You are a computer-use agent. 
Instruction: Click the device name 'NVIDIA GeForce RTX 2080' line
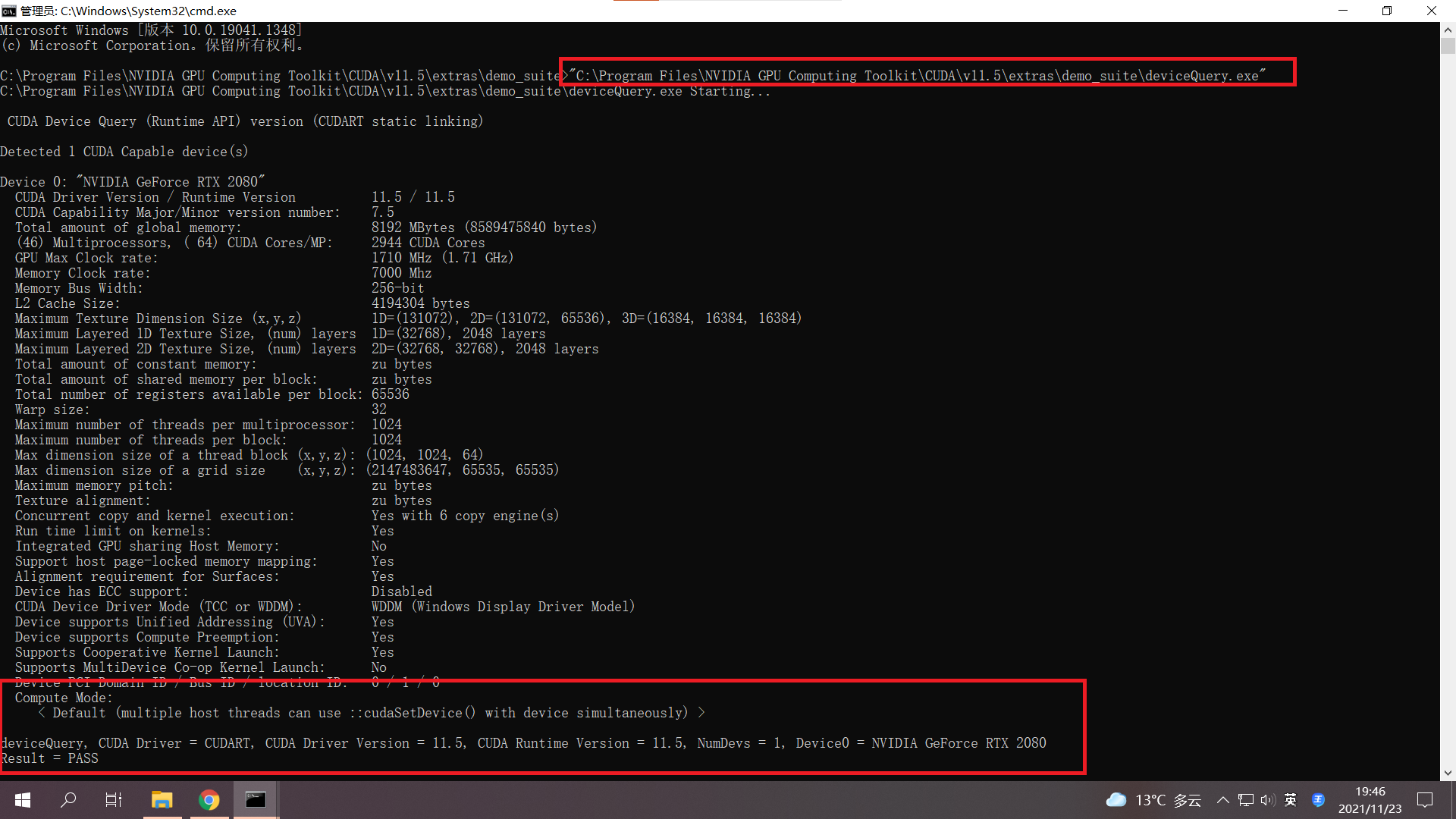click(x=133, y=182)
